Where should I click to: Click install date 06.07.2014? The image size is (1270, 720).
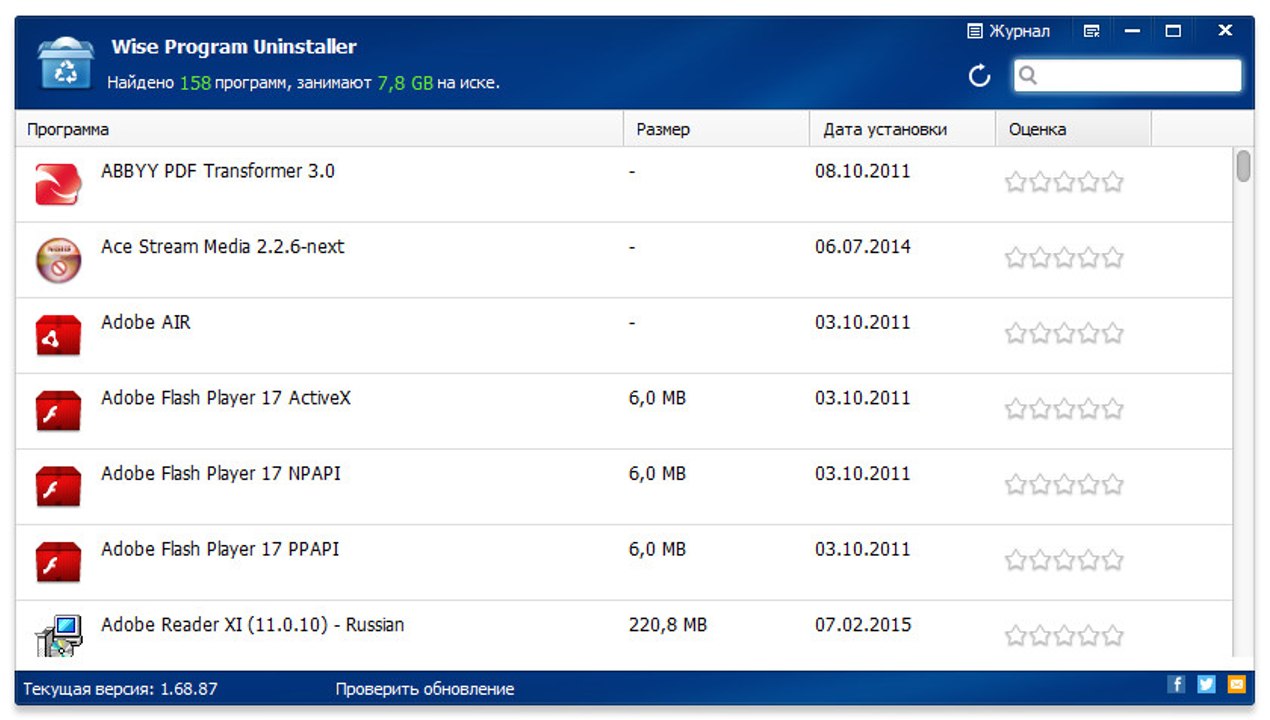[x=863, y=246]
